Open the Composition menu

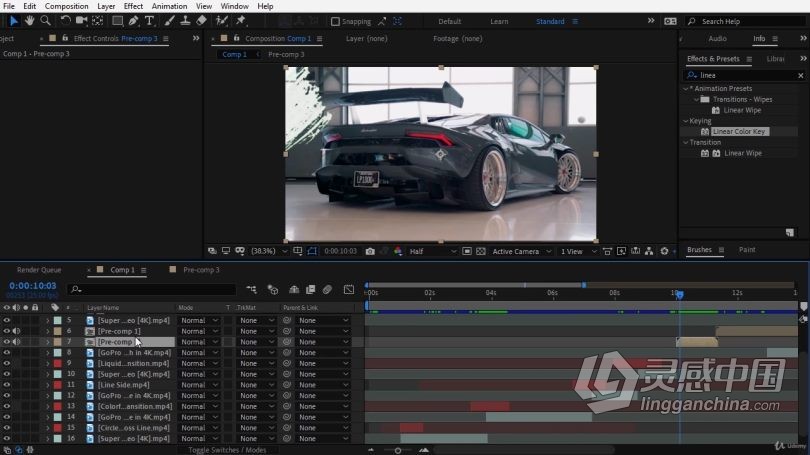click(67, 6)
